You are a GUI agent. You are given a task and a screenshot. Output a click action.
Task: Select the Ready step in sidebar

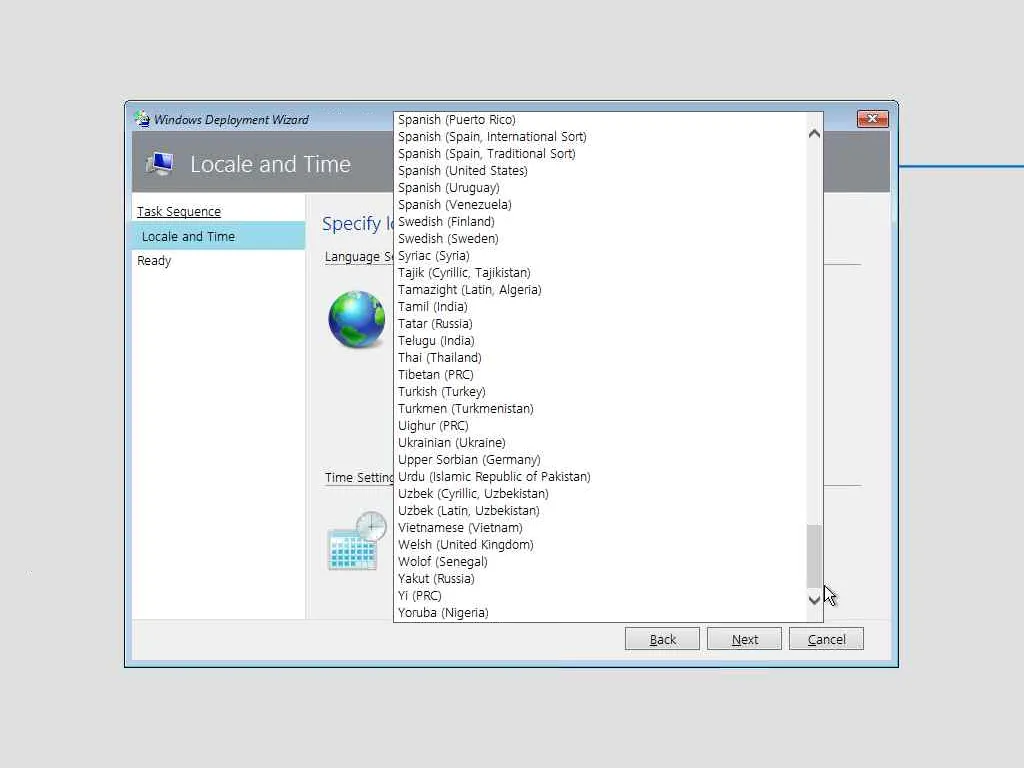tap(154, 261)
